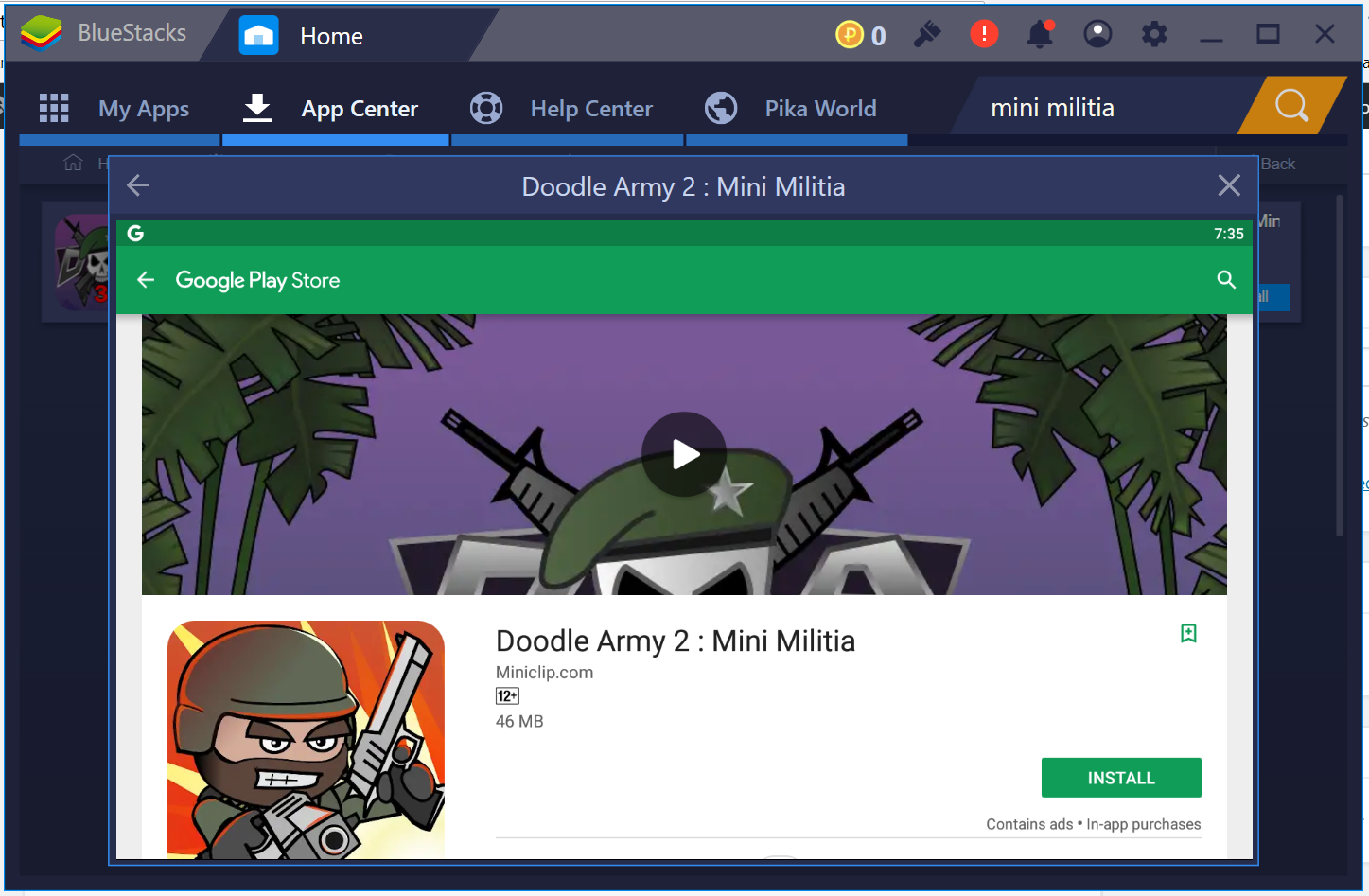This screenshot has width=1369, height=896.
Task: Switch to App Center tab
Action: [x=360, y=109]
